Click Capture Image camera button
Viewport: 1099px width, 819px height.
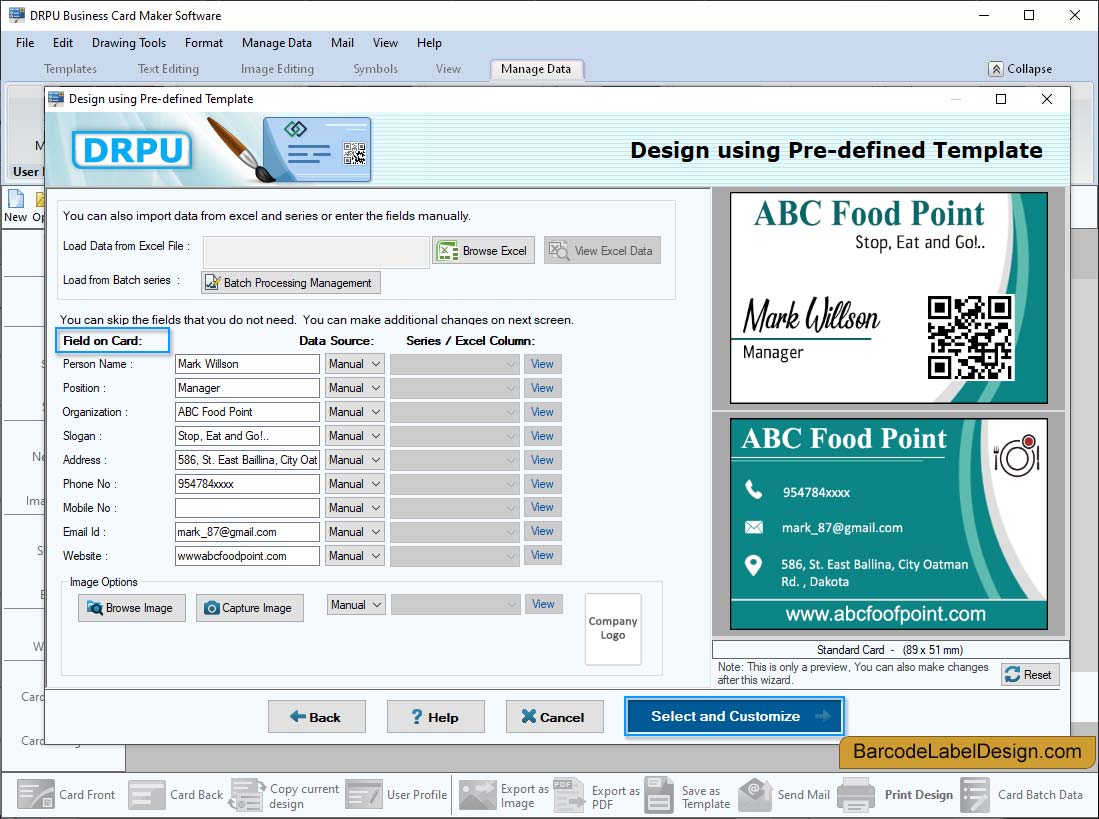(x=250, y=608)
